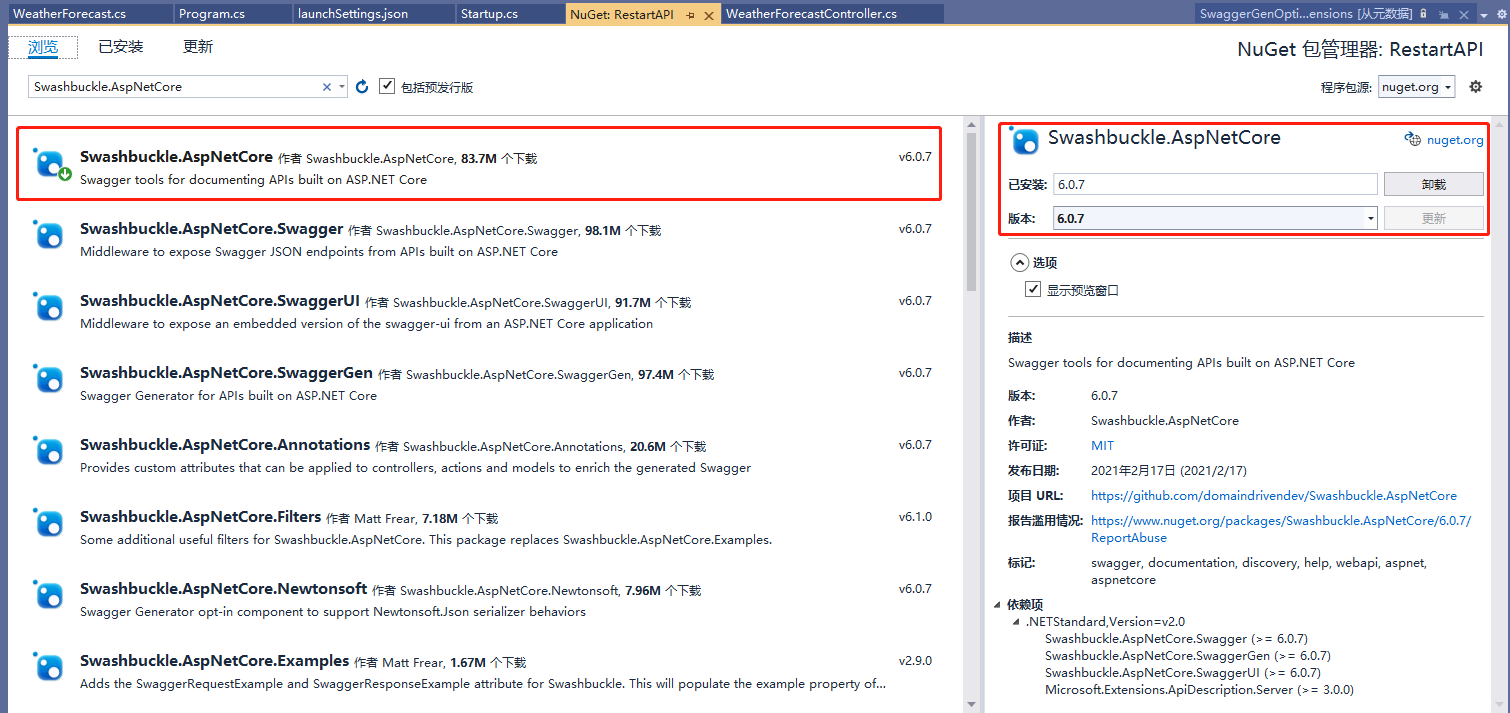
Task: Open NuGet package source settings gear
Action: (1475, 87)
